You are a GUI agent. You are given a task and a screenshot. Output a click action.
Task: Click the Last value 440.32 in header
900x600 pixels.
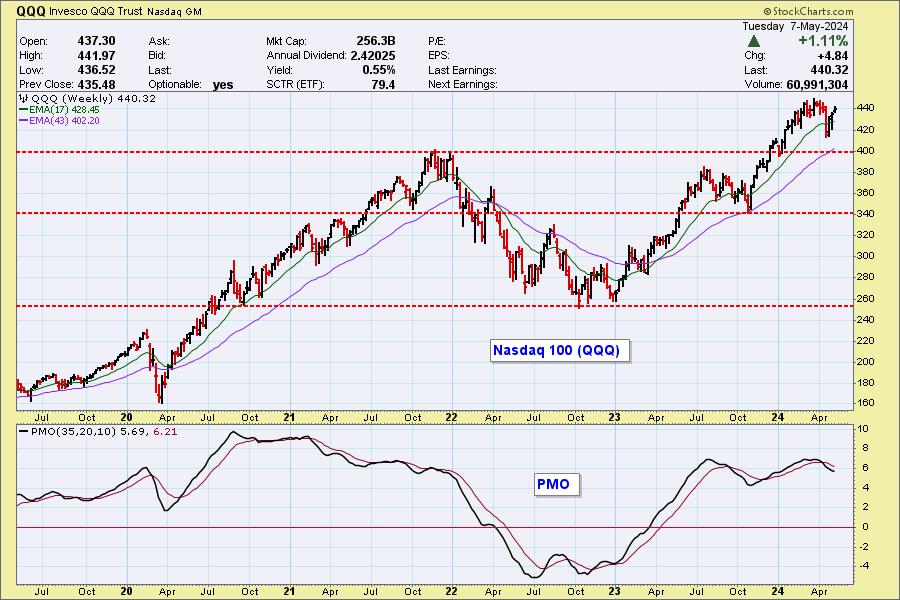point(829,70)
